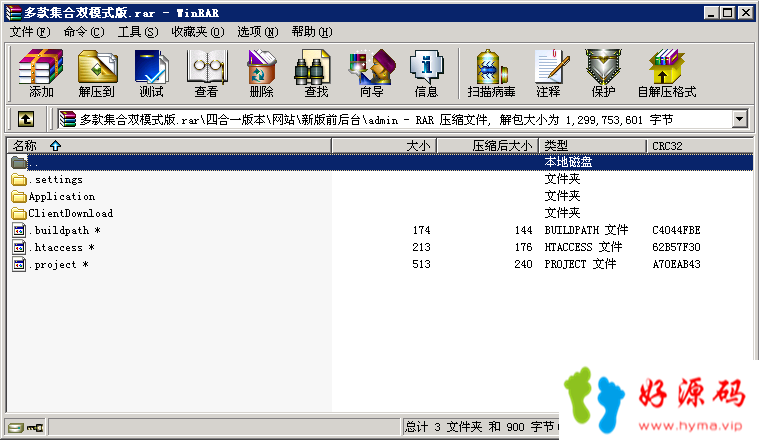This screenshot has height=440, width=759.
Task: Go up one folder level arrow
Action: click(26, 119)
